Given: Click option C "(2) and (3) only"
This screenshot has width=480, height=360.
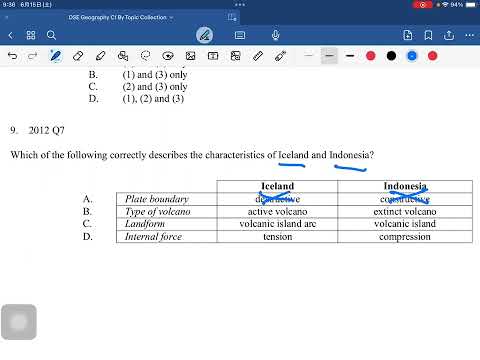Looking at the screenshot, I should click(x=155, y=87).
